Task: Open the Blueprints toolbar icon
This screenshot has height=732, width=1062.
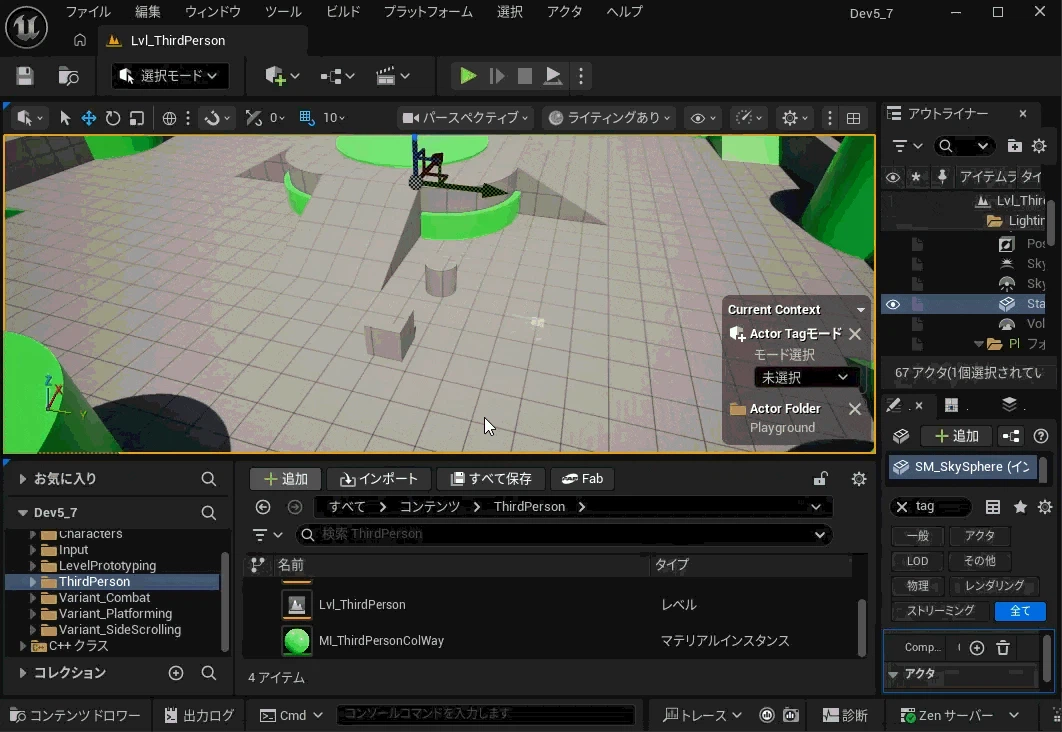Action: (x=331, y=76)
